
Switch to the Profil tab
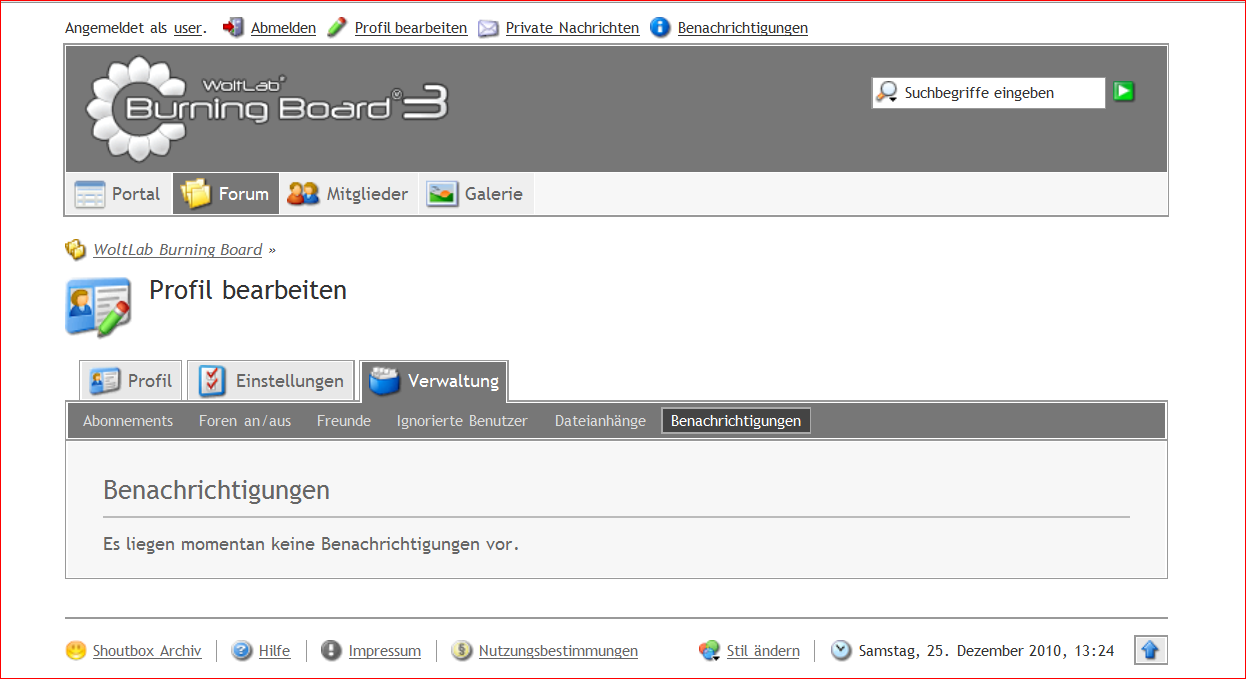click(131, 381)
